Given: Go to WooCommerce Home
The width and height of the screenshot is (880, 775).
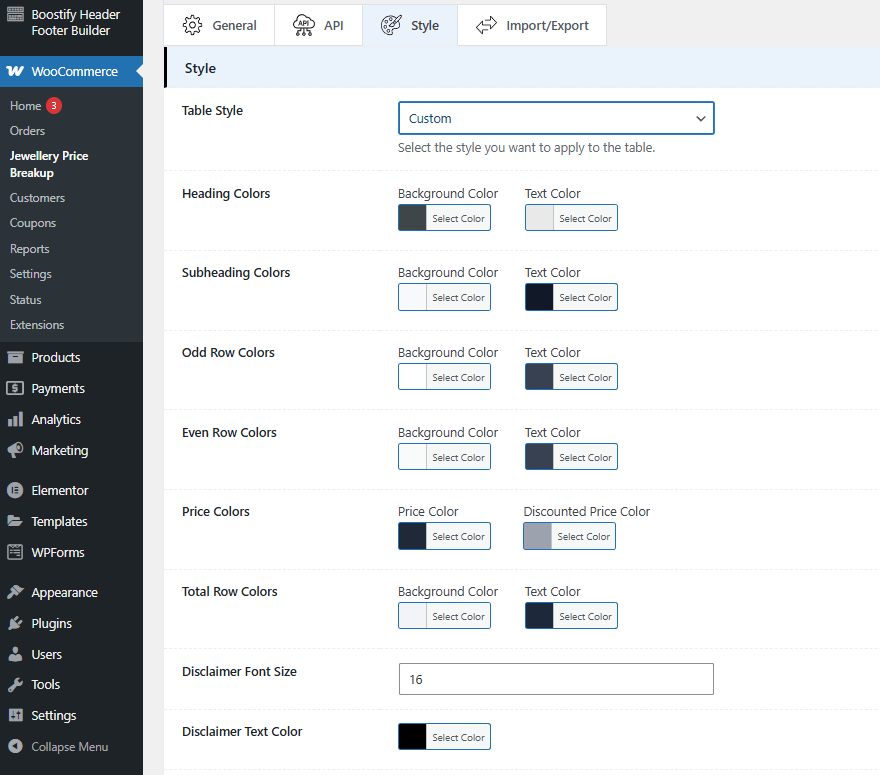Looking at the screenshot, I should click(x=25, y=106).
